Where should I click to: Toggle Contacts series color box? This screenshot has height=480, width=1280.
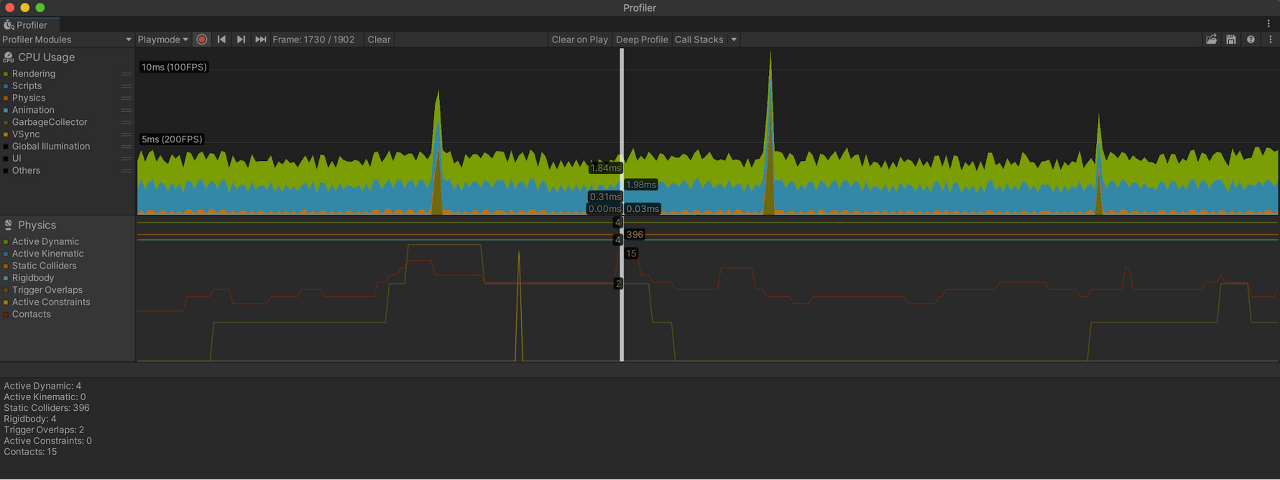tap(6, 314)
